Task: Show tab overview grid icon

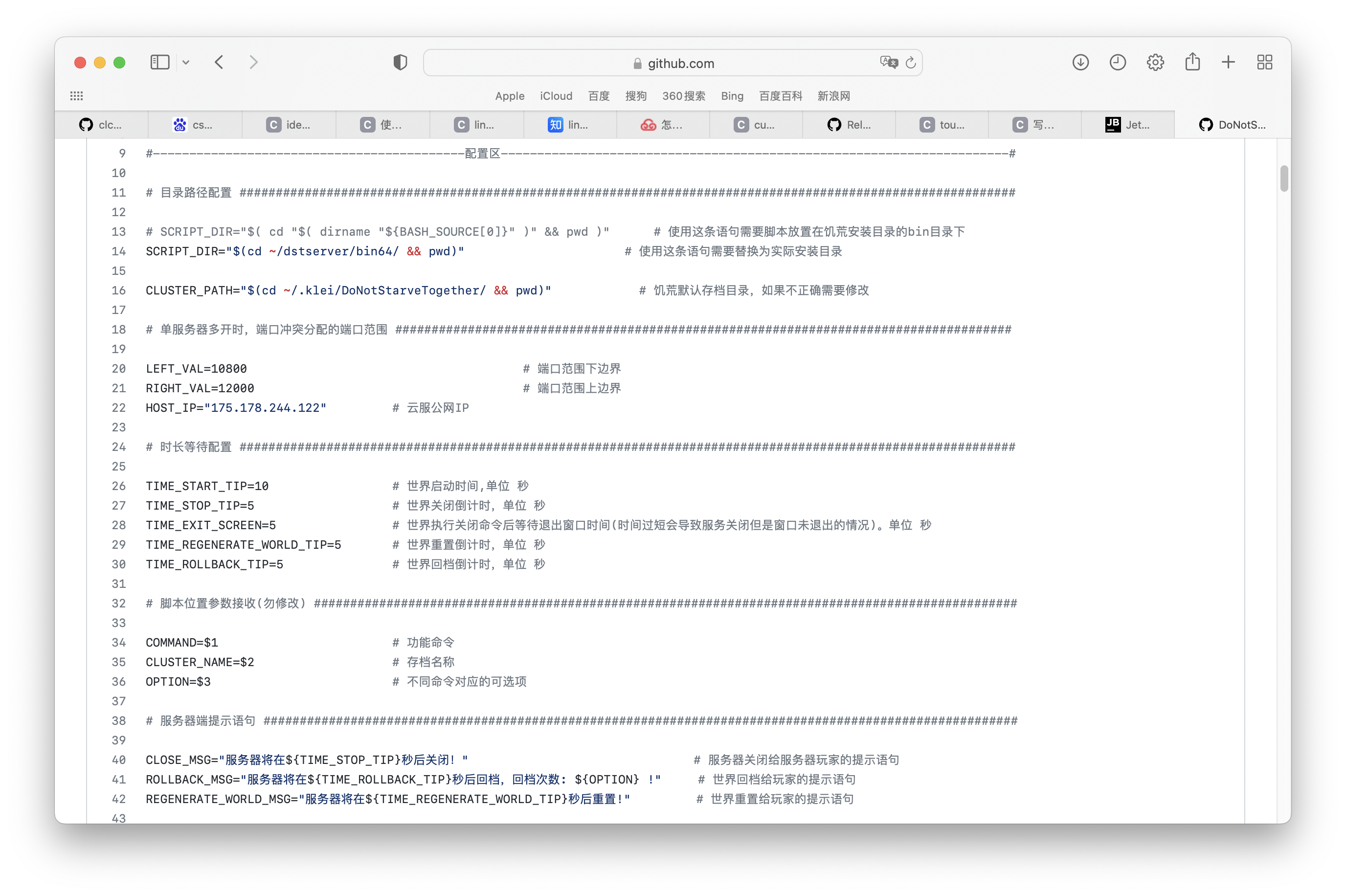Action: click(x=1265, y=62)
